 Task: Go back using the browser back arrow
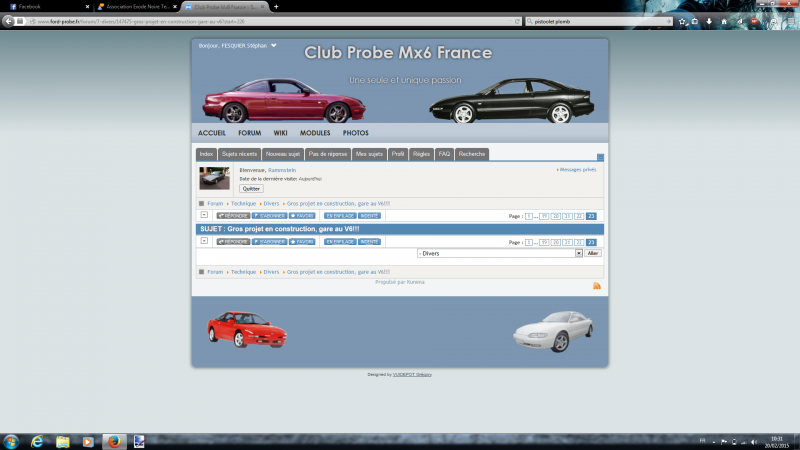click(8, 21)
